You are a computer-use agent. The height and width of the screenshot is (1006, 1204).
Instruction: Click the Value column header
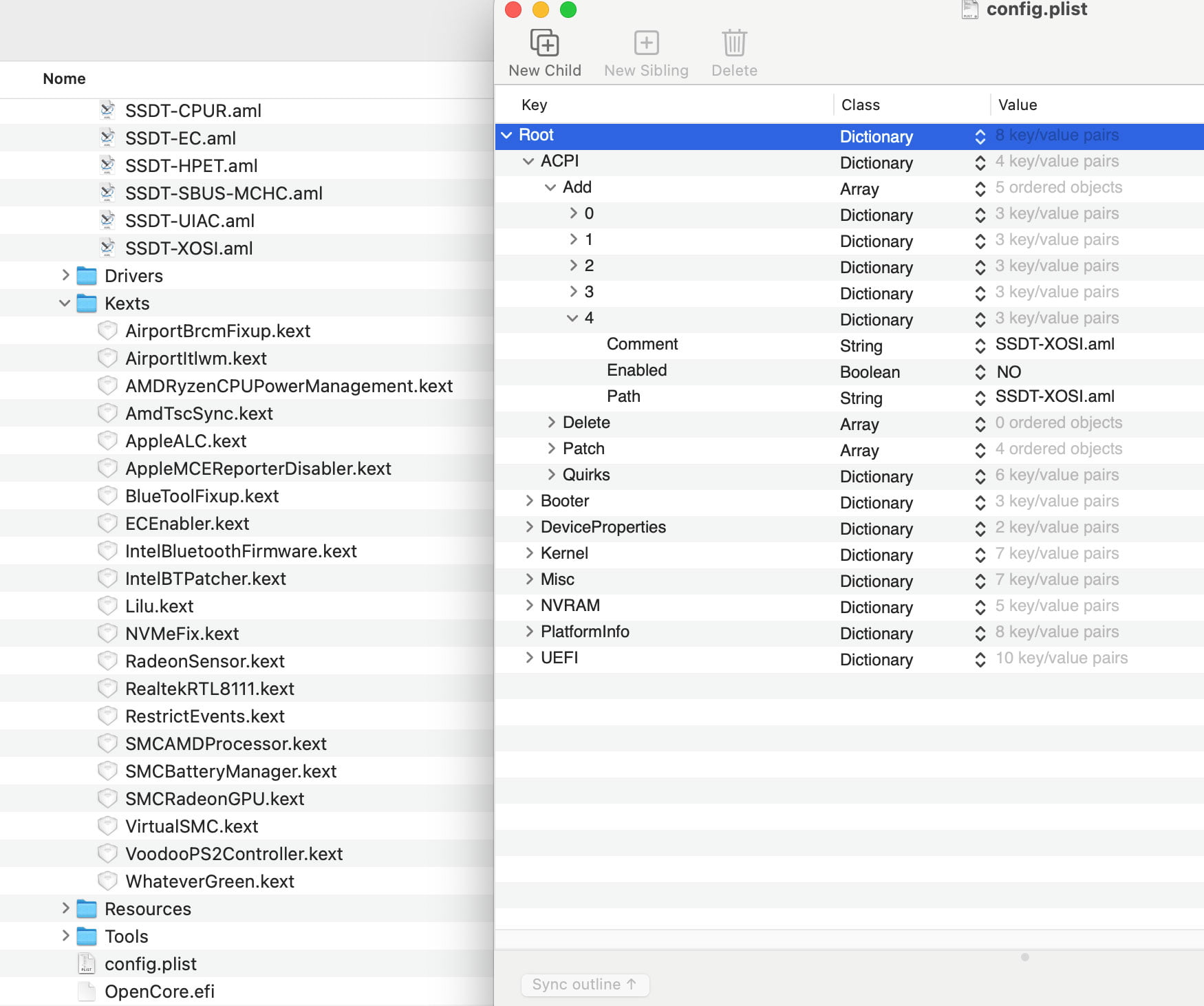point(1017,105)
